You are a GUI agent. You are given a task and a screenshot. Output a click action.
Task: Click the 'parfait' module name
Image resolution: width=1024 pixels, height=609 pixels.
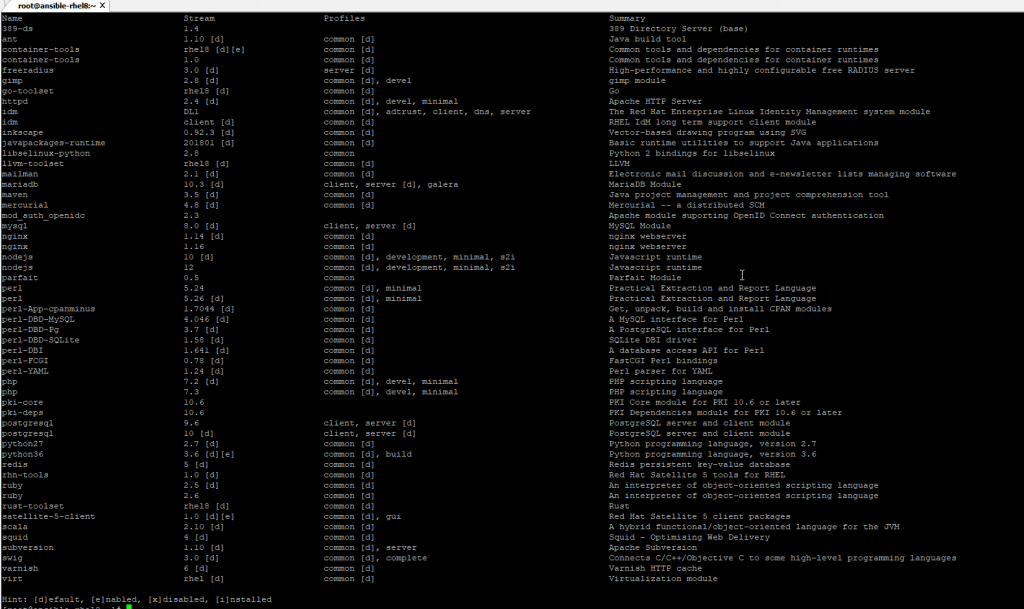tap(20, 278)
